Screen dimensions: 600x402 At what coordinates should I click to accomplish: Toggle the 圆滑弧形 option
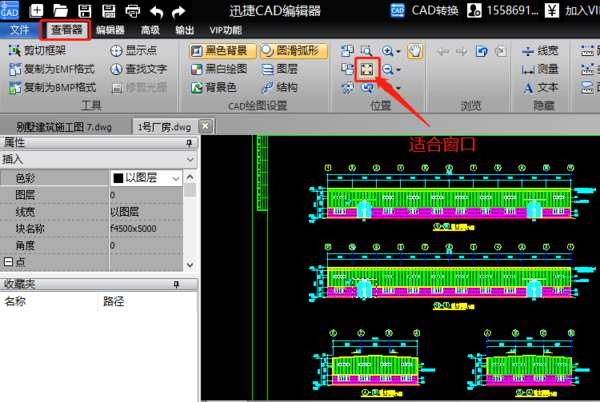(294, 50)
